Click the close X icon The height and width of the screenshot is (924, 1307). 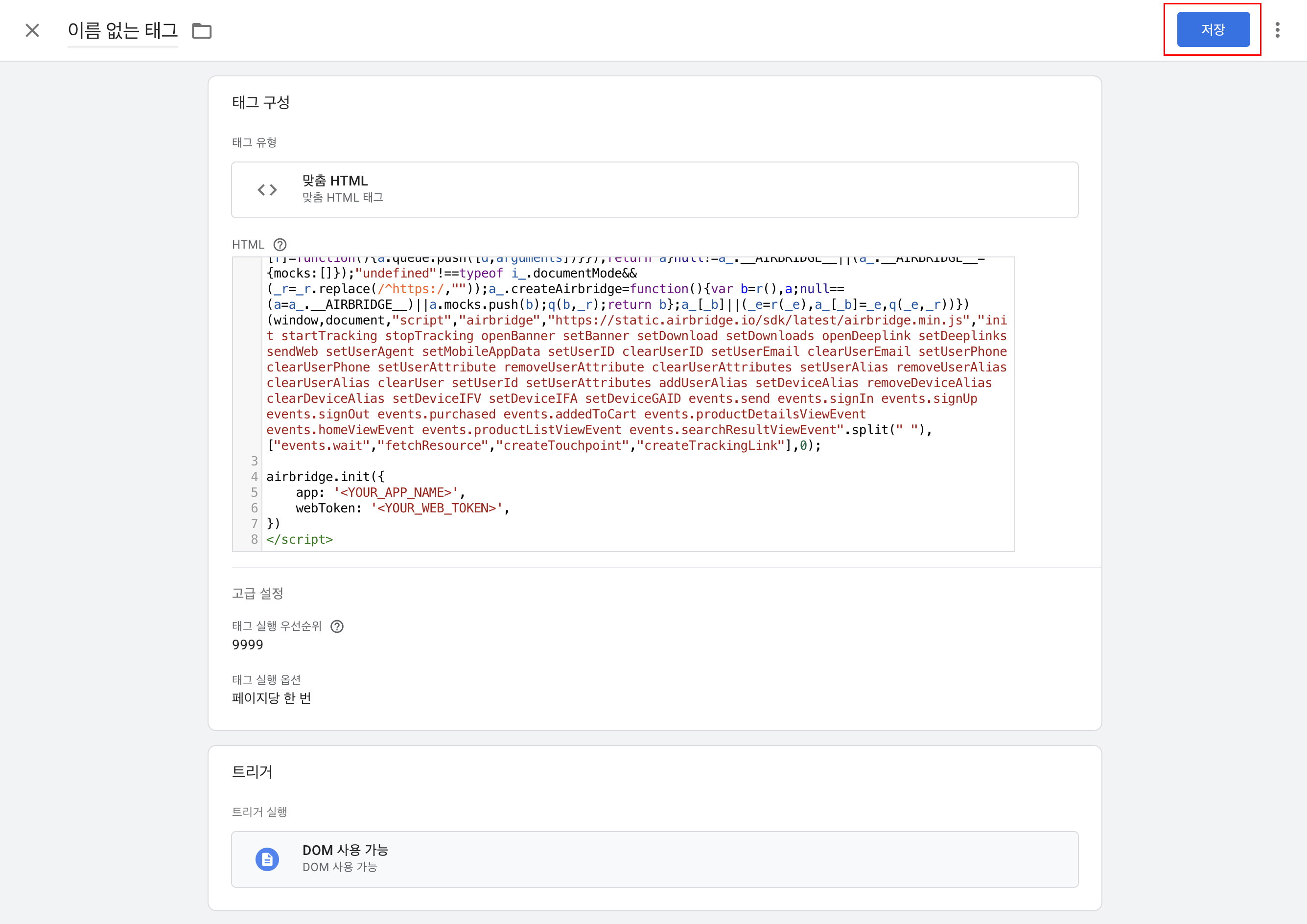pyautogui.click(x=32, y=30)
